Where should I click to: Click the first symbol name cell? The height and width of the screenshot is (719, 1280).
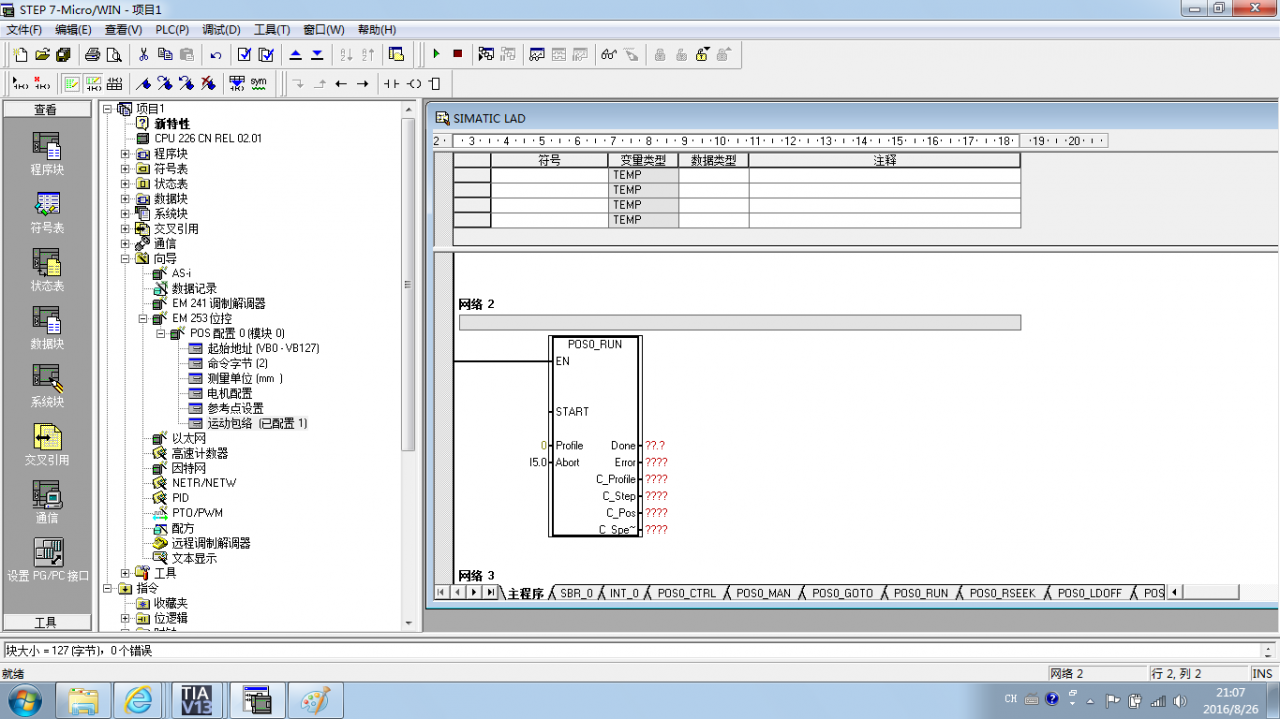coord(549,175)
